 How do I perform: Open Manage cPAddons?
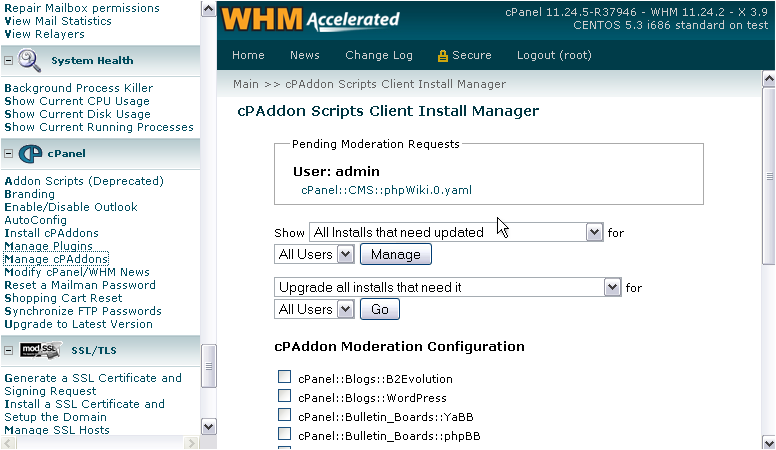(x=56, y=259)
